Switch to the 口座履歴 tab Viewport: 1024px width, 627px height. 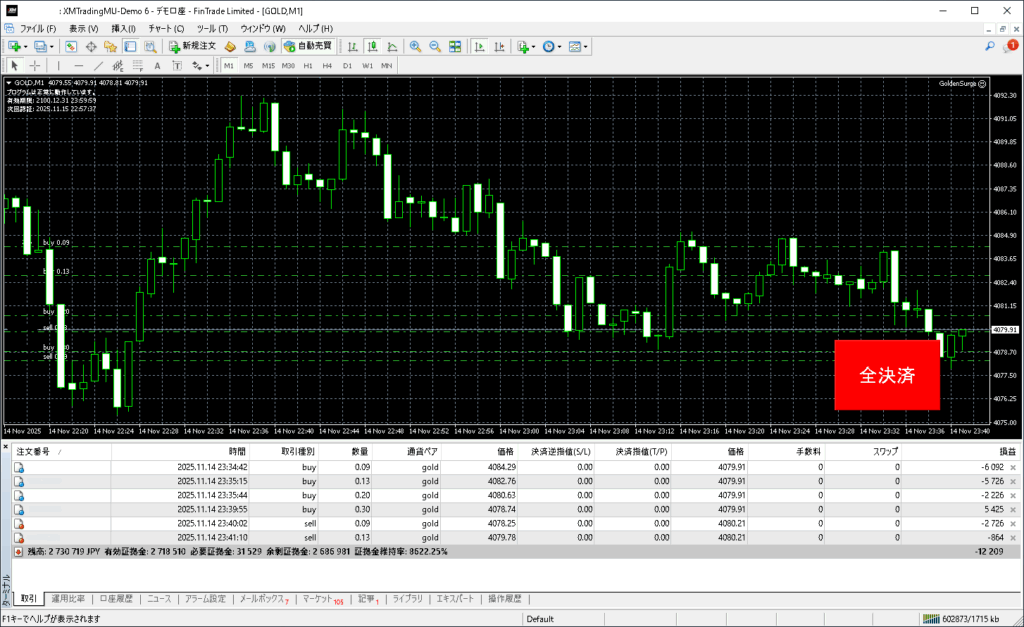(116, 599)
